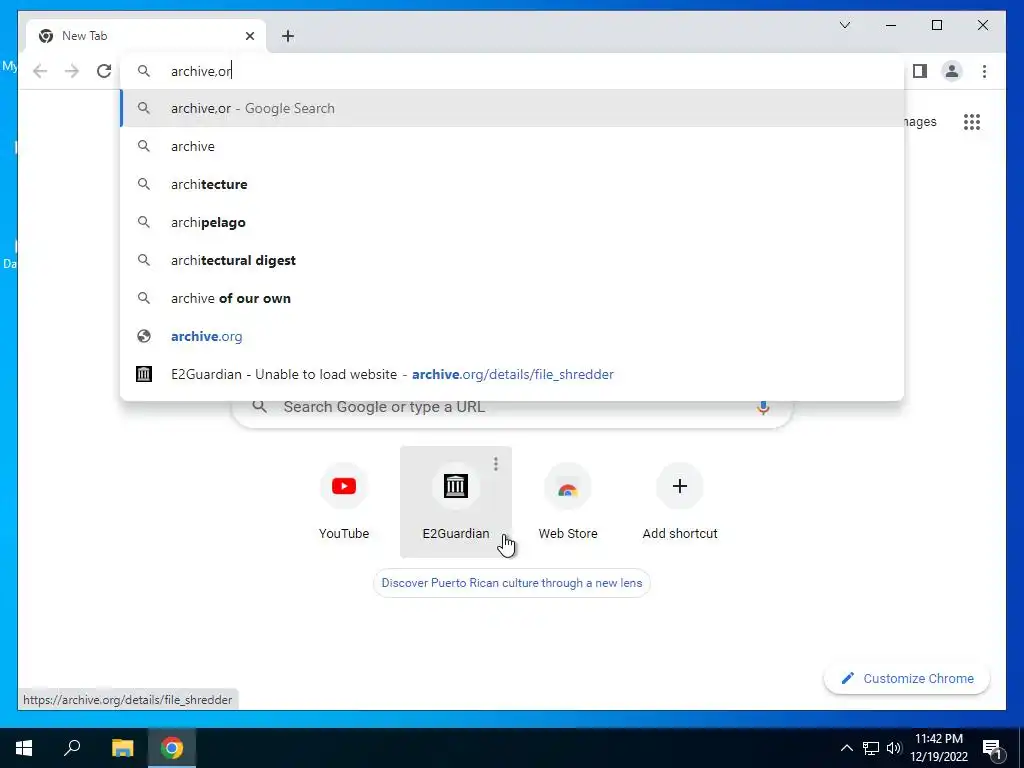The width and height of the screenshot is (1024, 768).
Task: Choose the 'archive of our own' suggestion
Action: click(512, 298)
